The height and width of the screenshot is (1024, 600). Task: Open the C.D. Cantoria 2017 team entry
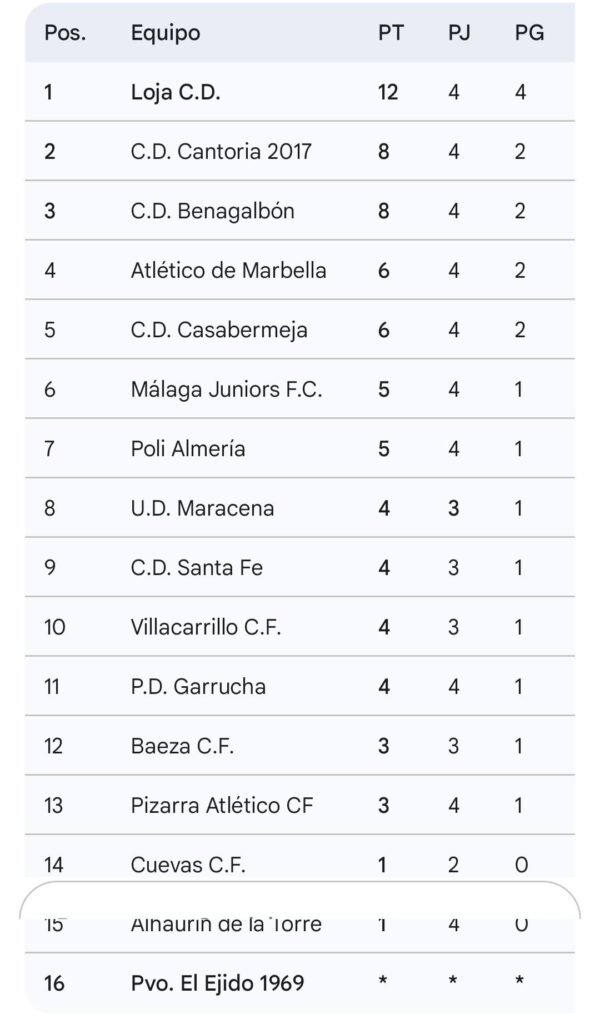coord(221,152)
